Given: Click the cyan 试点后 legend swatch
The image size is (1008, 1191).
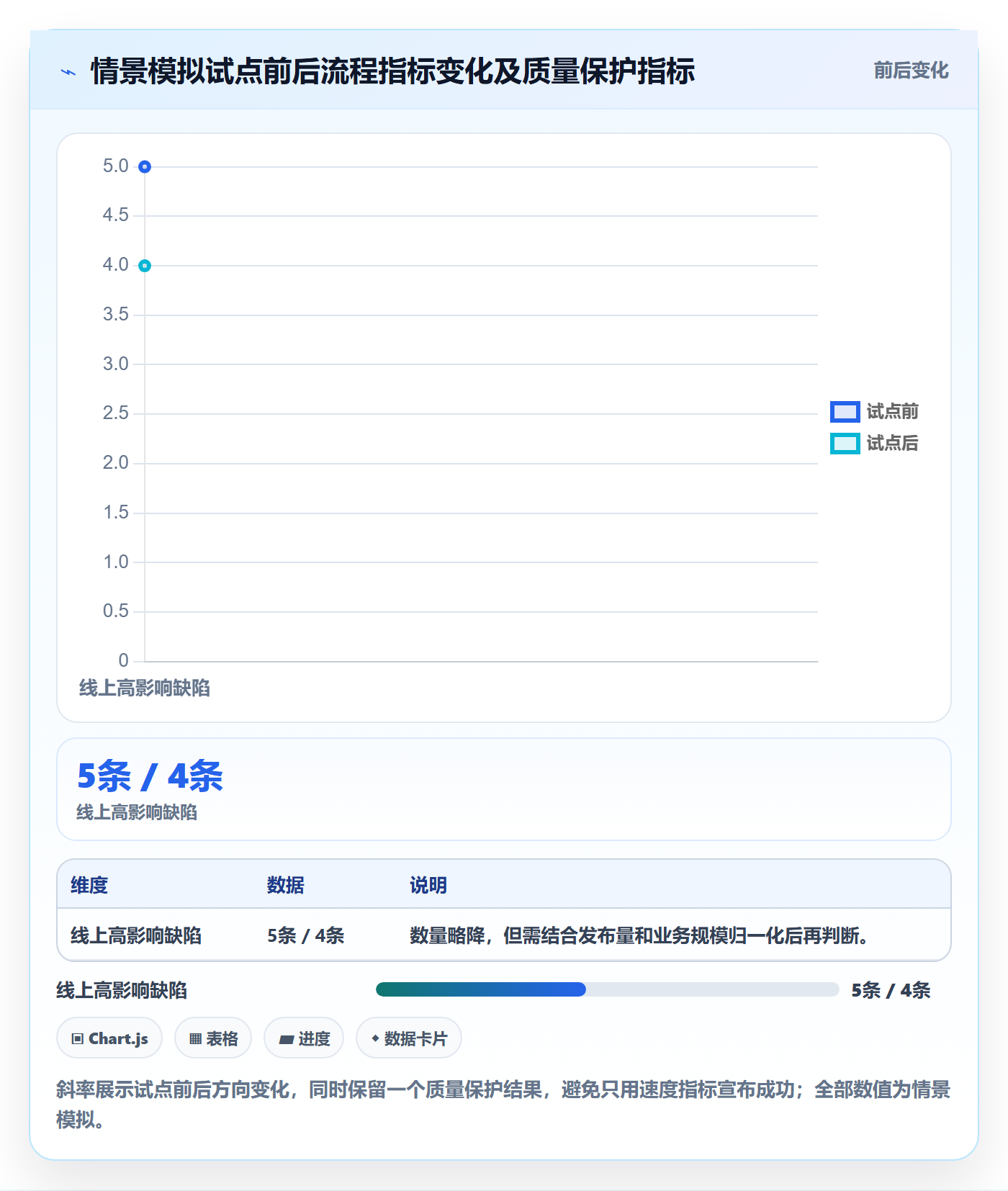Looking at the screenshot, I should click(x=845, y=444).
